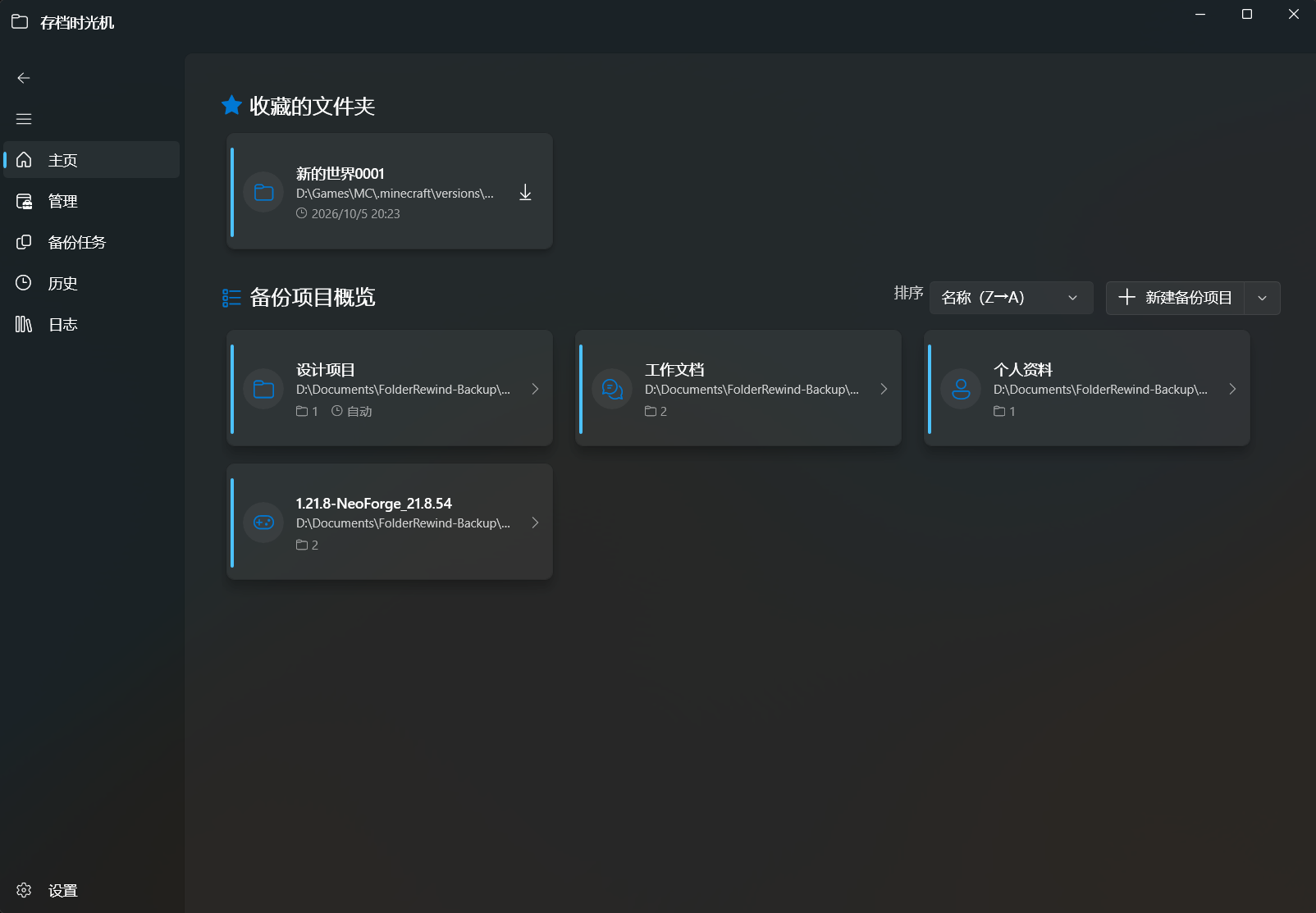This screenshot has width=1316, height=913.
Task: Open the 个人资料 card chevron
Action: point(1232,389)
